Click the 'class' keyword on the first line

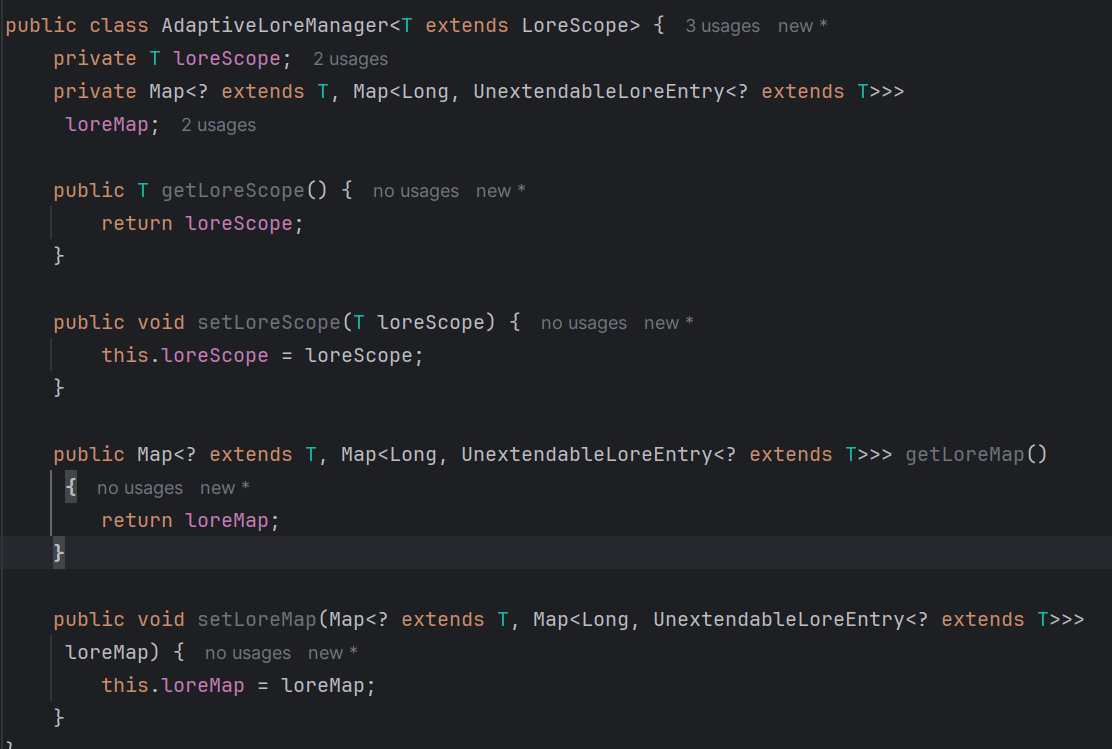[x=119, y=26]
